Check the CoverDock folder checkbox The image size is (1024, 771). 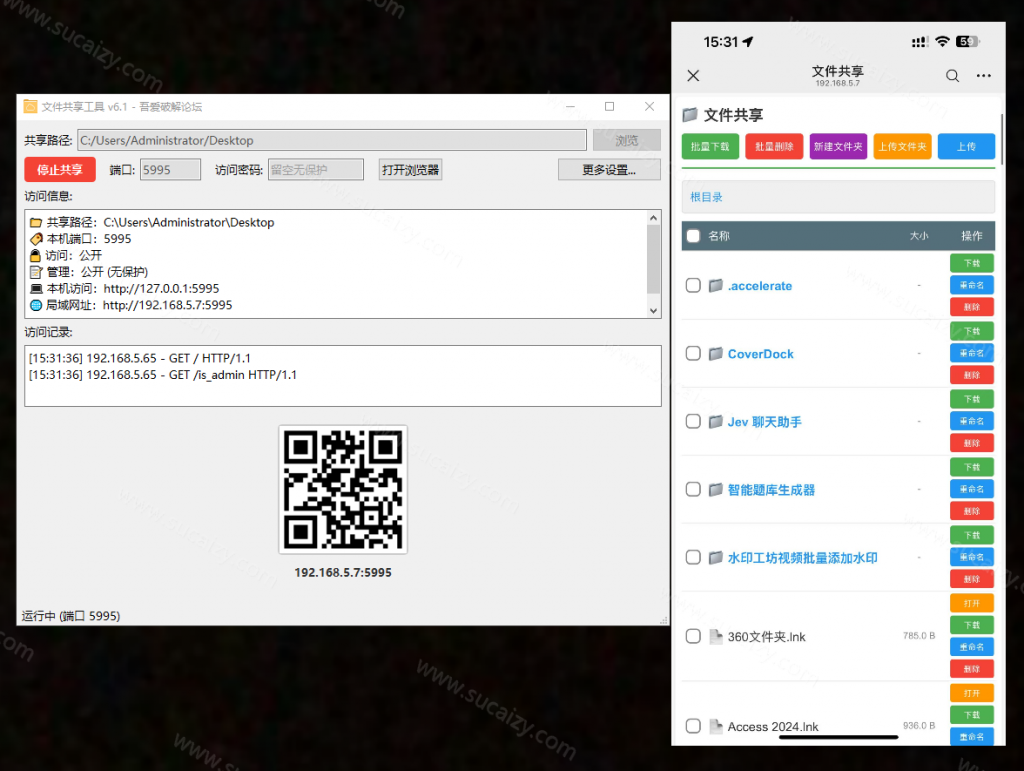pos(693,353)
